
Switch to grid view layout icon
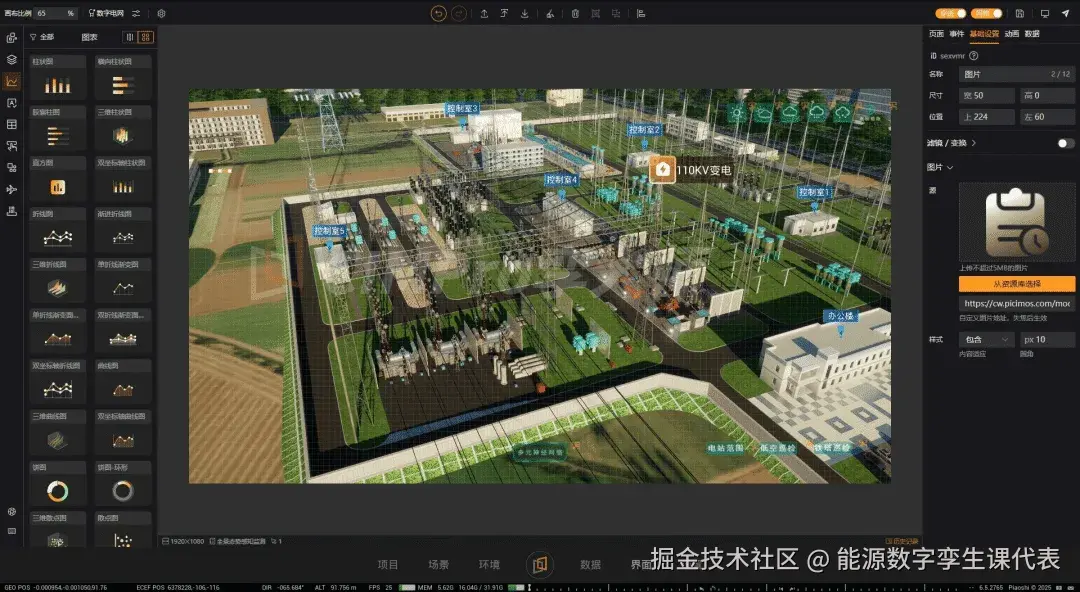(x=145, y=37)
